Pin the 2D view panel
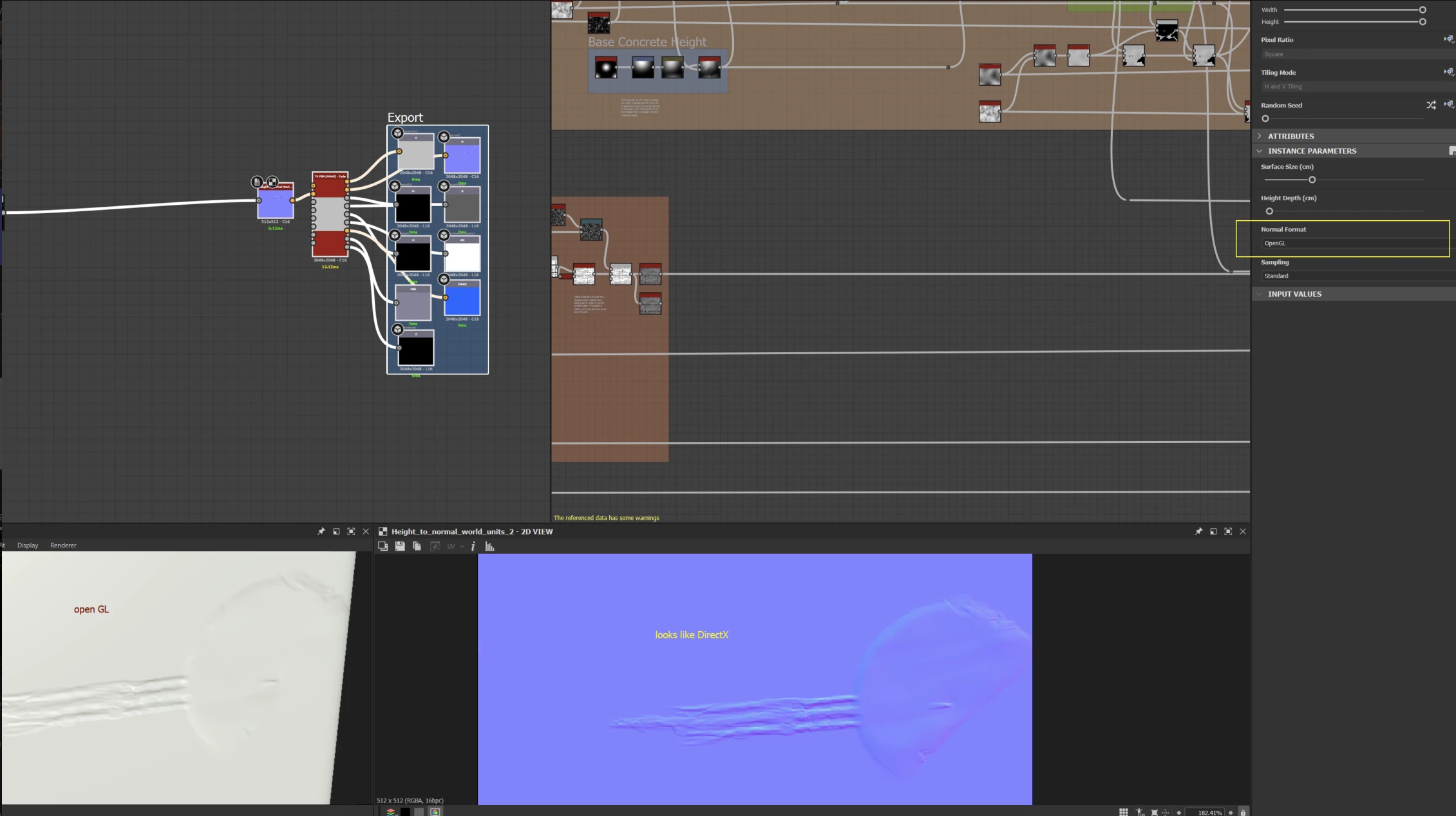This screenshot has height=816, width=1456. [1198, 531]
